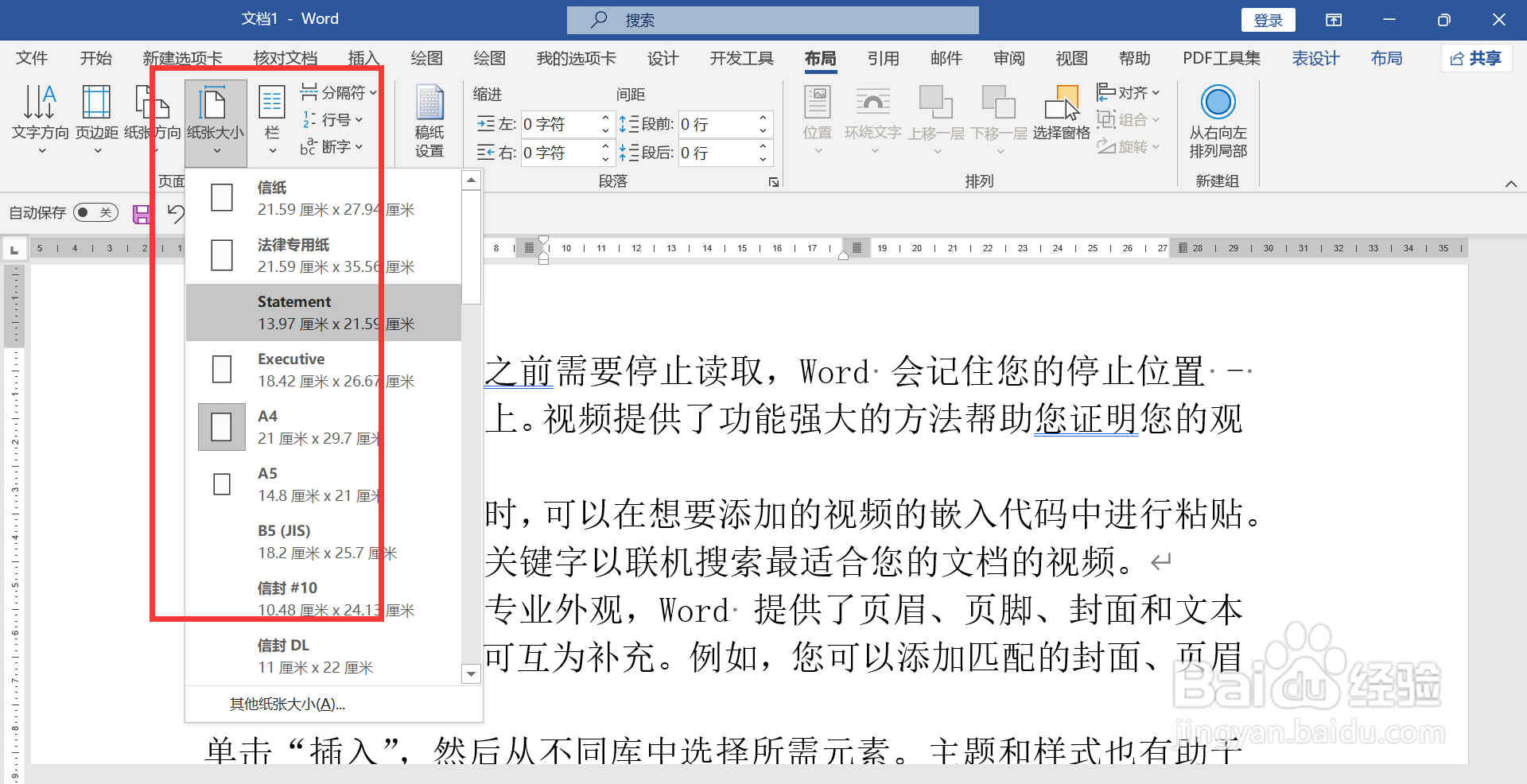1527x784 pixels.
Task: Click the Ribbon Display Options icon
Action: (1334, 20)
